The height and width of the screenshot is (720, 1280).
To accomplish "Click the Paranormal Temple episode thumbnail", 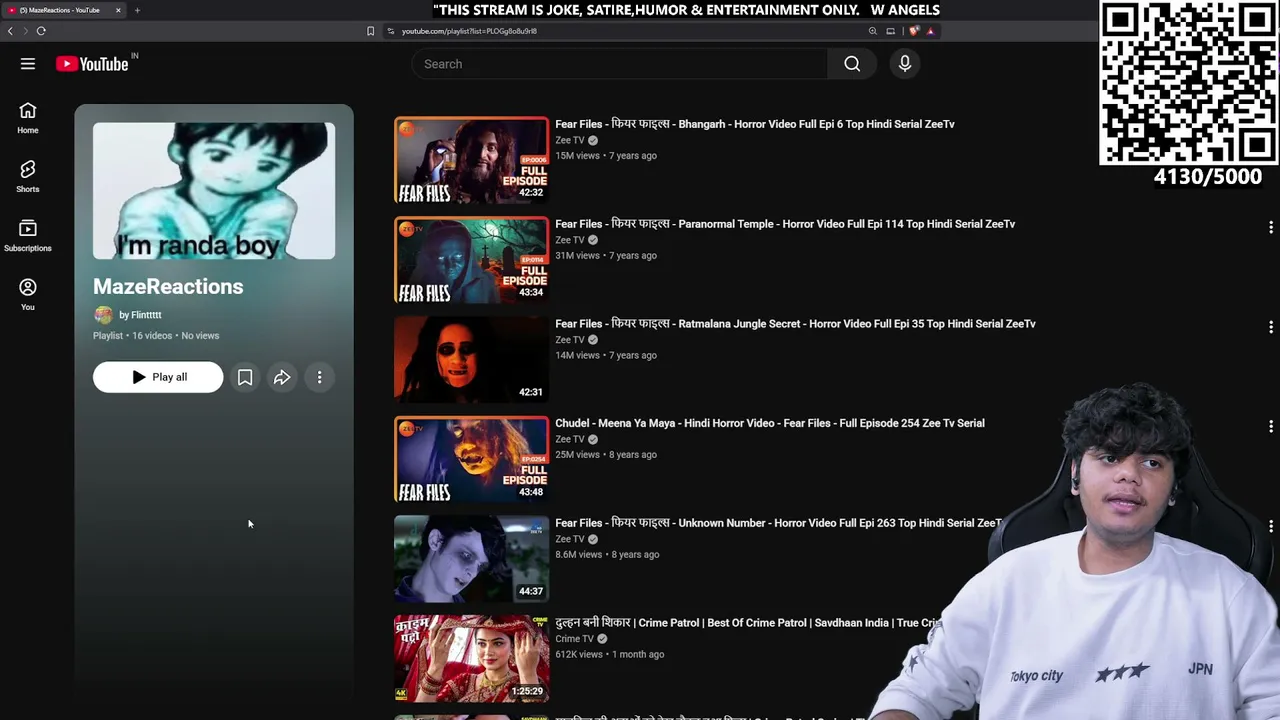I will (471, 260).
